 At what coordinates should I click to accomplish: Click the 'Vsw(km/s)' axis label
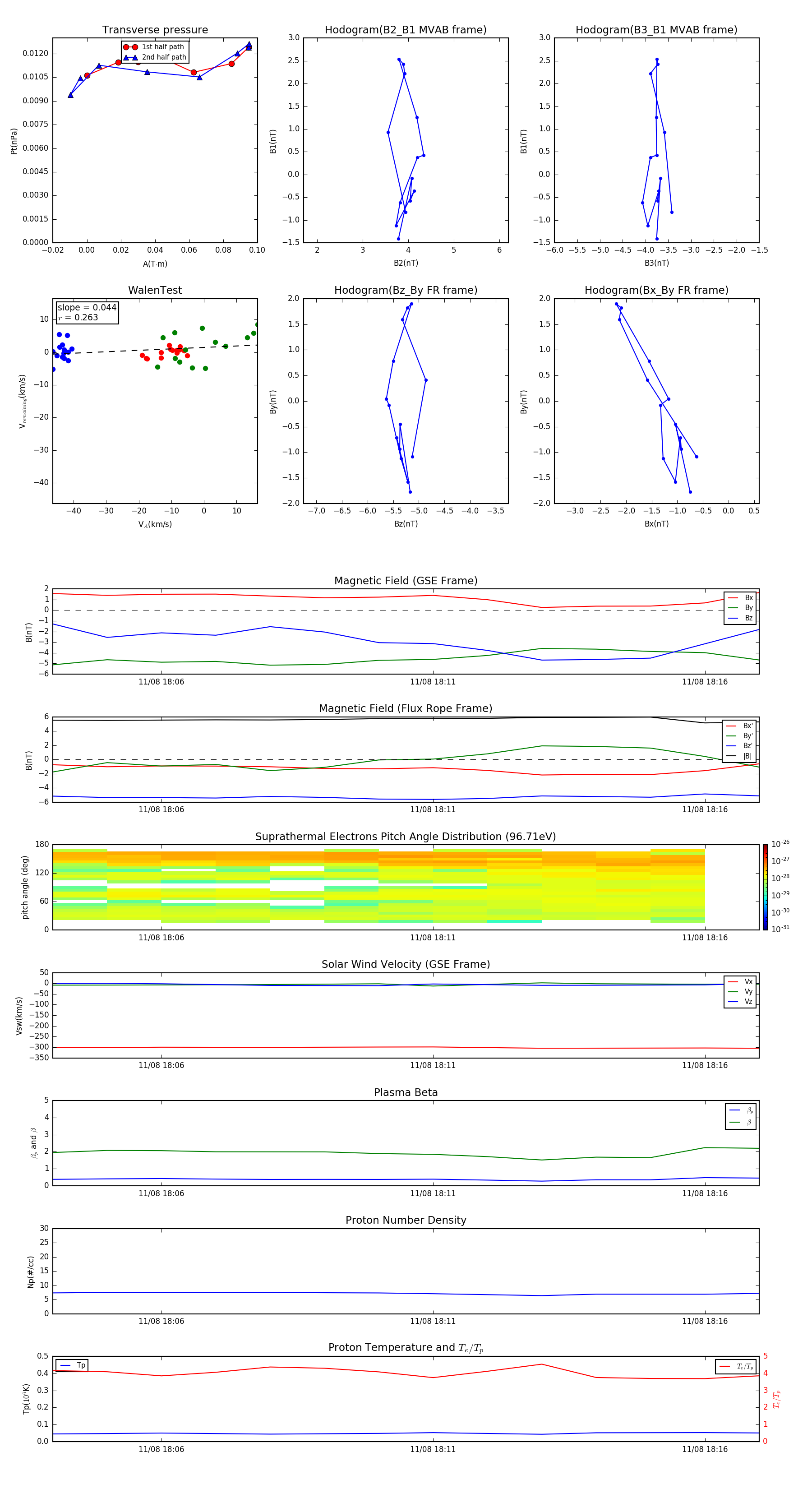pyautogui.click(x=19, y=1016)
